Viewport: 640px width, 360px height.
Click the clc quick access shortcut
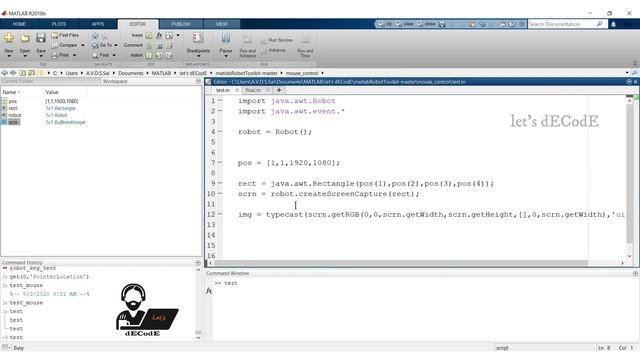tap(384, 24)
